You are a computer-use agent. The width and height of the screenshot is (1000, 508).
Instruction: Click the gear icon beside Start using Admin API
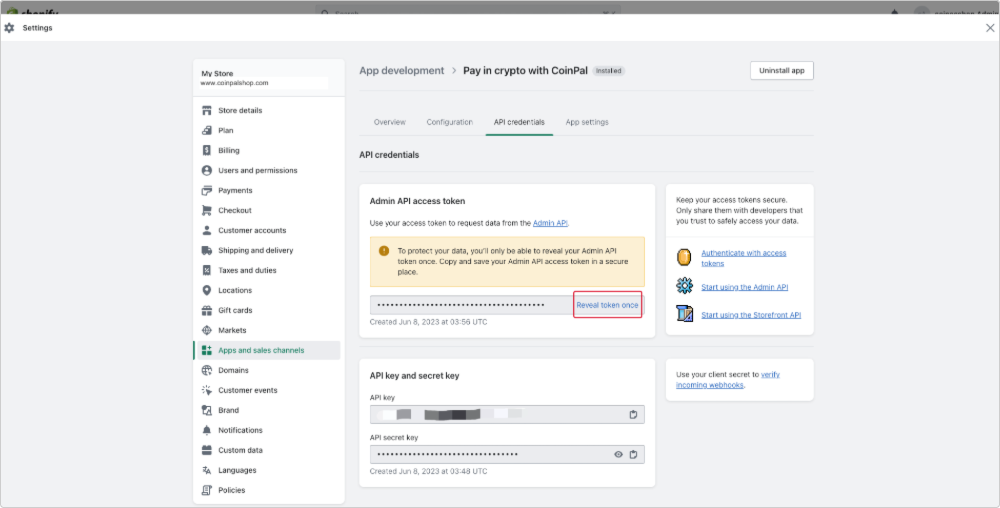pyautogui.click(x=684, y=286)
